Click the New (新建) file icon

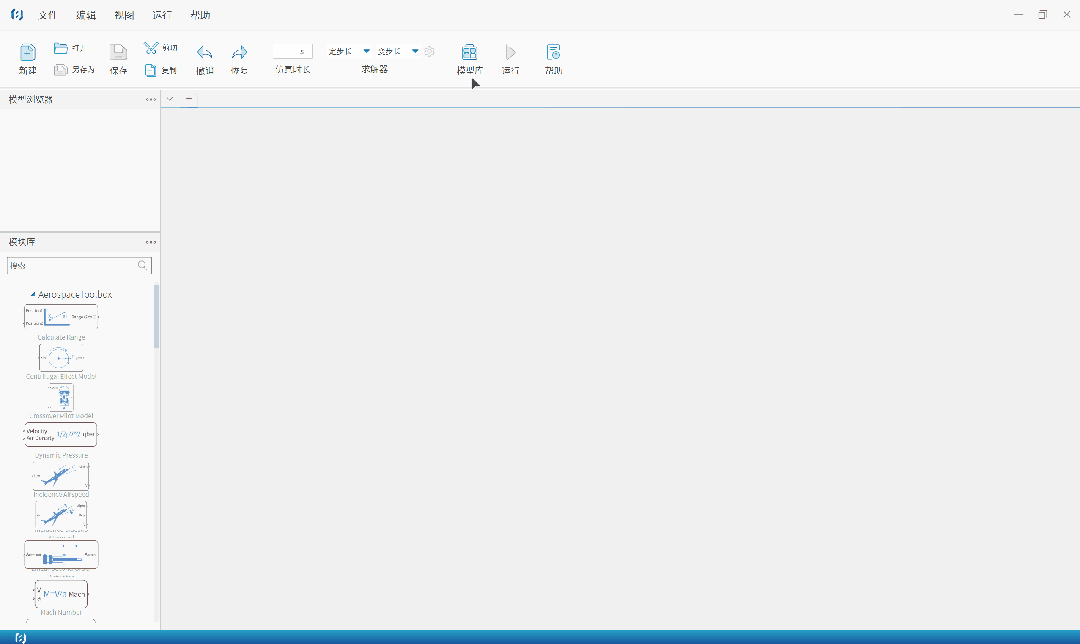(x=28, y=53)
